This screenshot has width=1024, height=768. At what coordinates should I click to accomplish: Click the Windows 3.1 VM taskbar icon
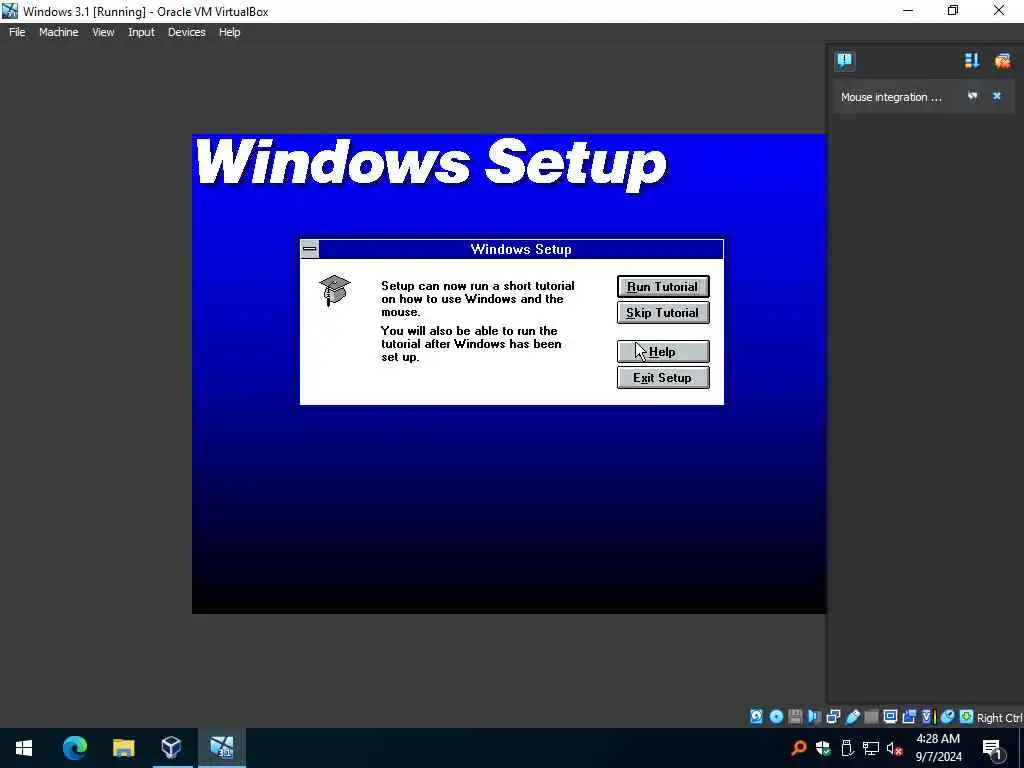(222, 748)
